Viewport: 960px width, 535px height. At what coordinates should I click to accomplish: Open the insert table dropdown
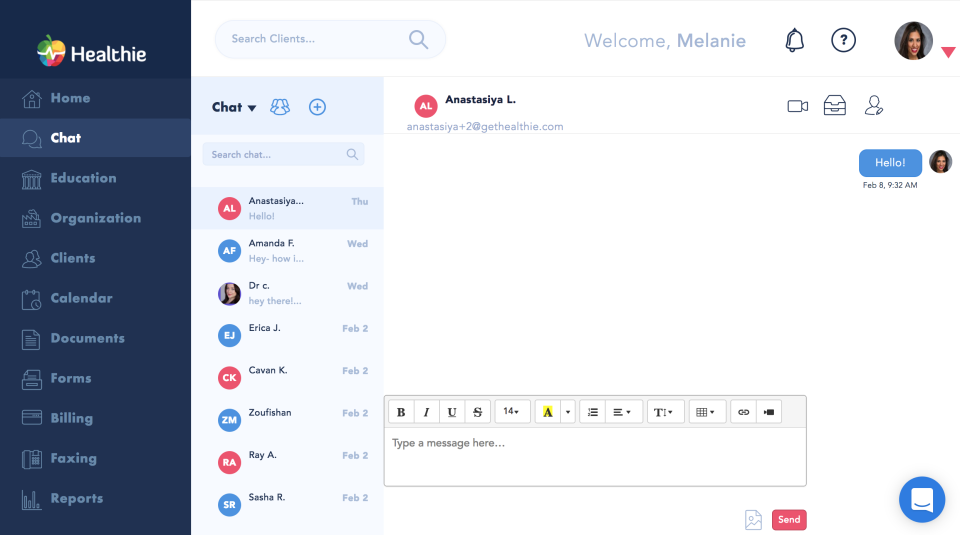click(x=706, y=412)
